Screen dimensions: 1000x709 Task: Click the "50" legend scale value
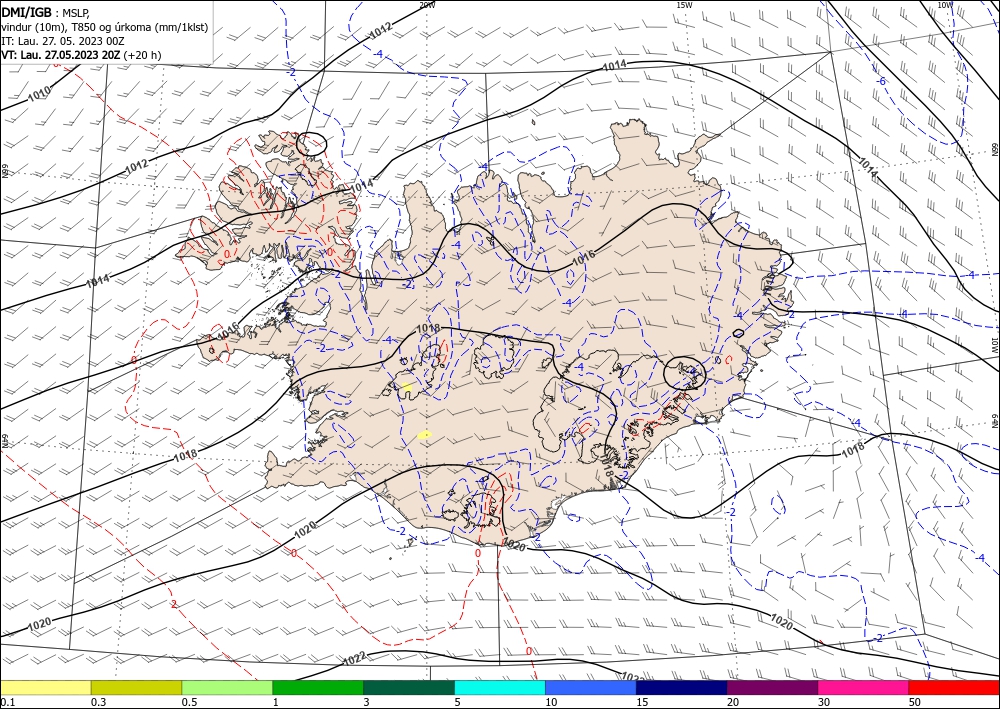pos(915,702)
